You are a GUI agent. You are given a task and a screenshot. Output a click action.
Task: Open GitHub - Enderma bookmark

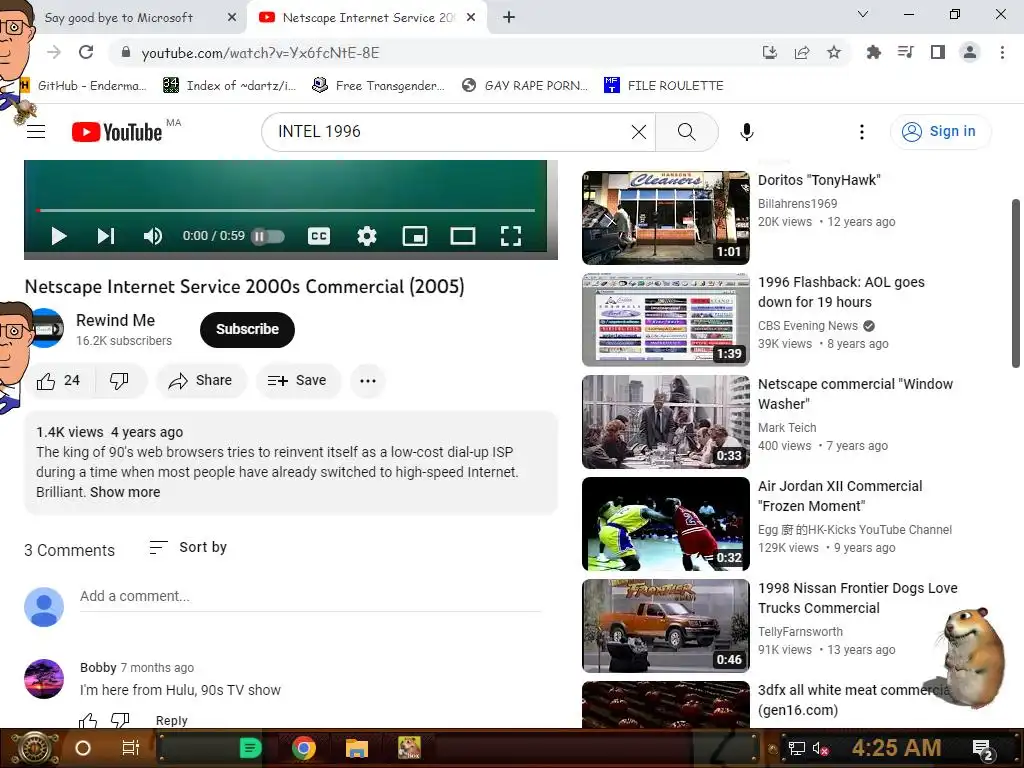point(84,86)
